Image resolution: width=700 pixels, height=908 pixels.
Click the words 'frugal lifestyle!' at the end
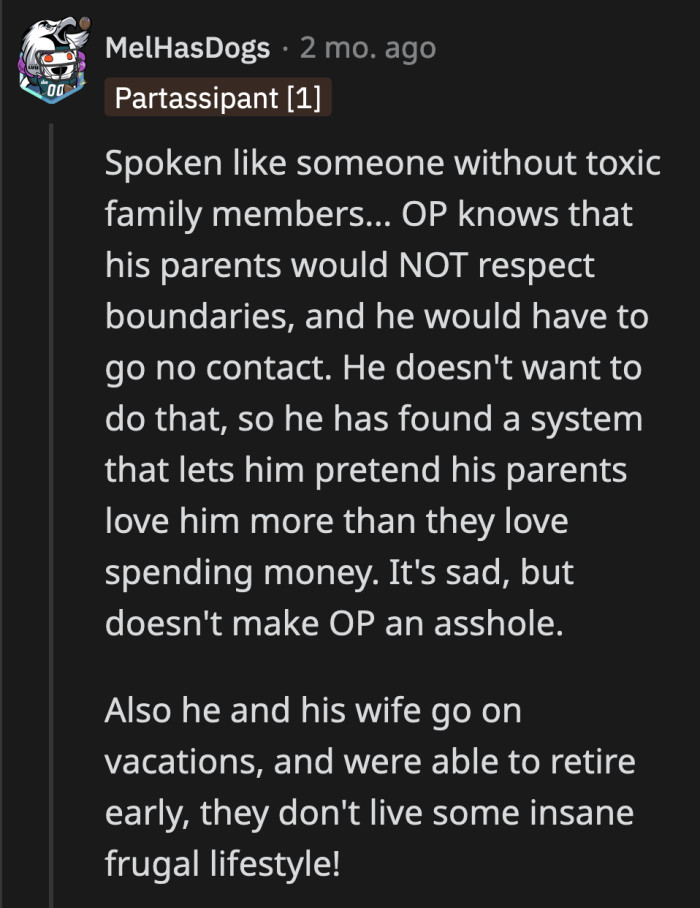[222, 863]
